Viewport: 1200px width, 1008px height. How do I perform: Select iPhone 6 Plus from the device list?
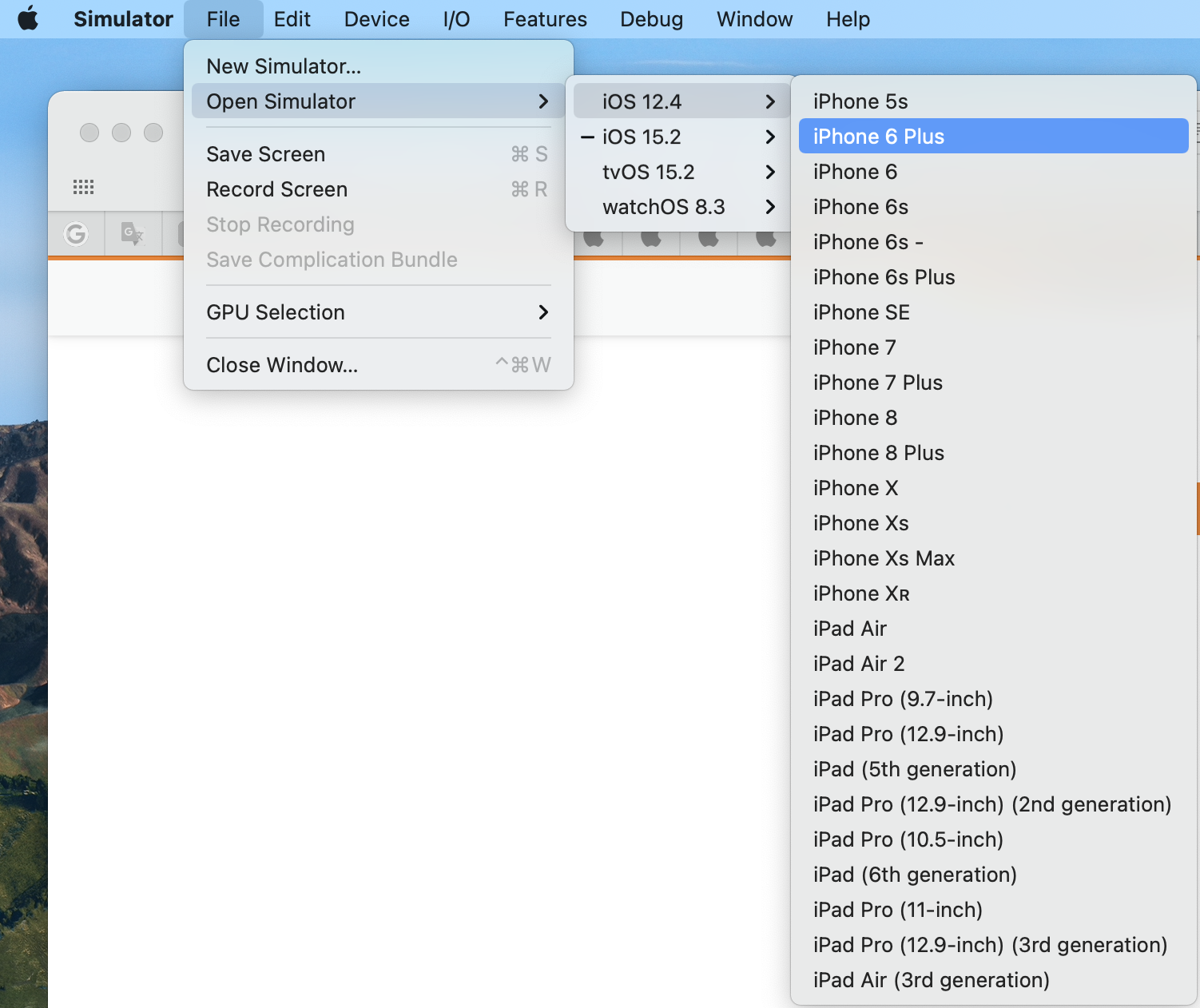pos(879,136)
